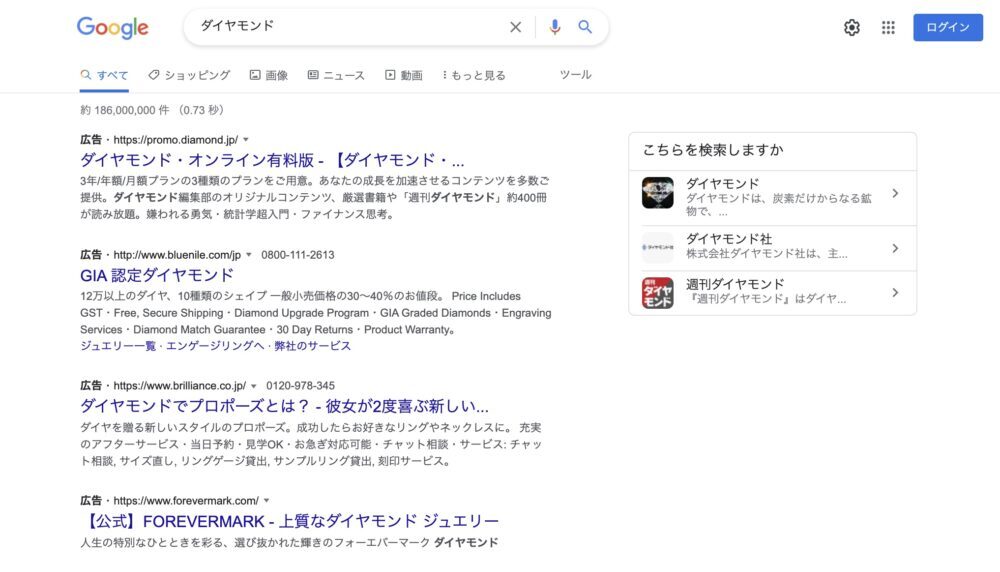Click the ダイヤモンド社 logo thumbnail
Viewport: 1000px width, 572px height.
[658, 247]
